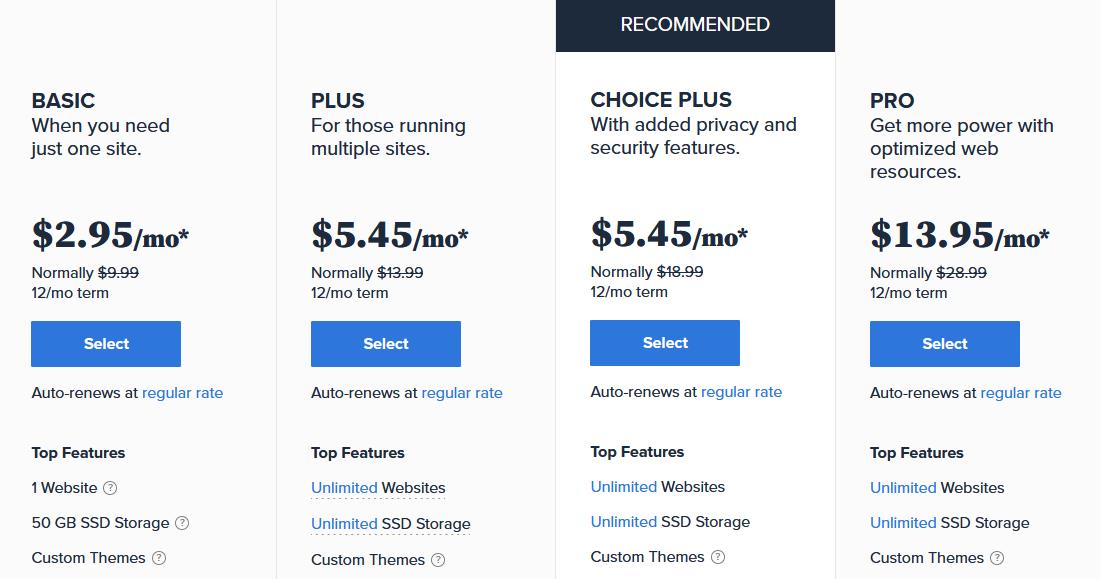
Task: Click Unlimited SSD Storage in Pro plan
Action: pos(949,523)
